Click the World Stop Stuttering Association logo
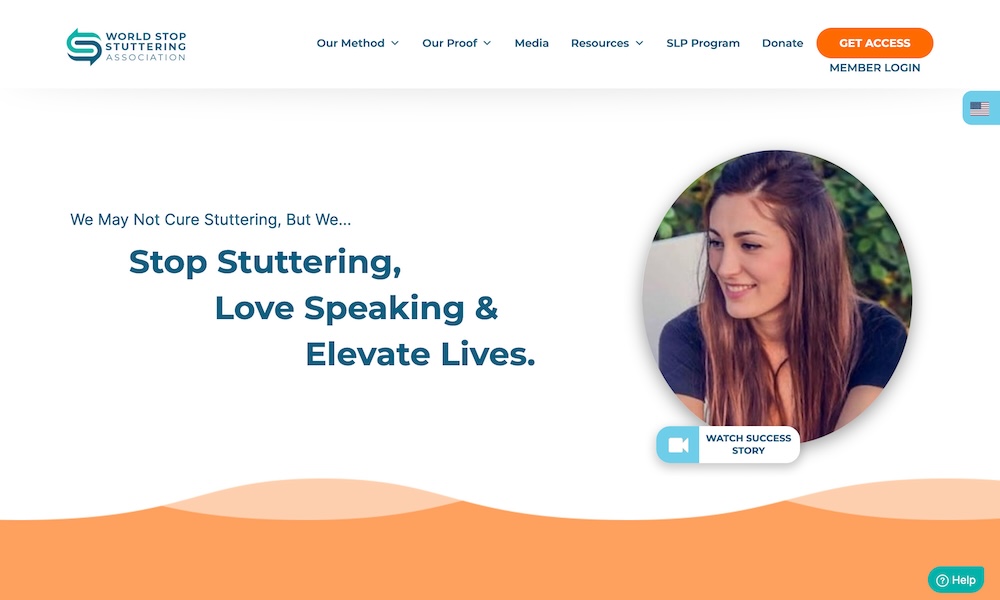 coord(126,47)
